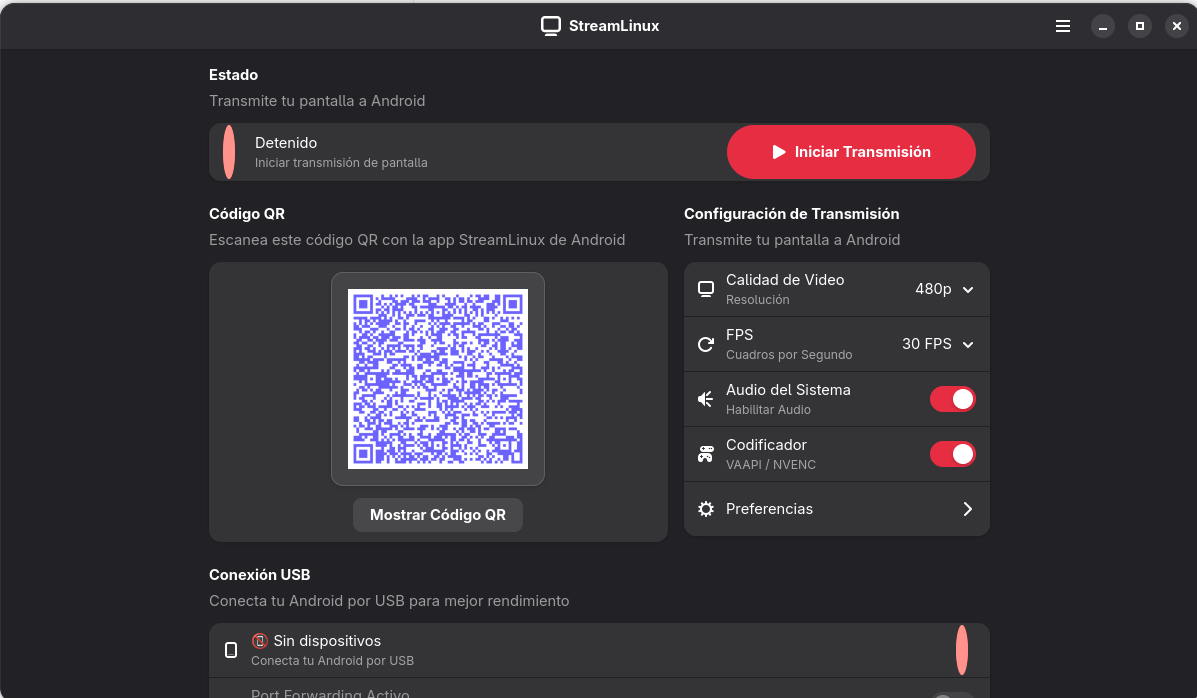Click the Detenido status text
1197x698 pixels.
(286, 143)
